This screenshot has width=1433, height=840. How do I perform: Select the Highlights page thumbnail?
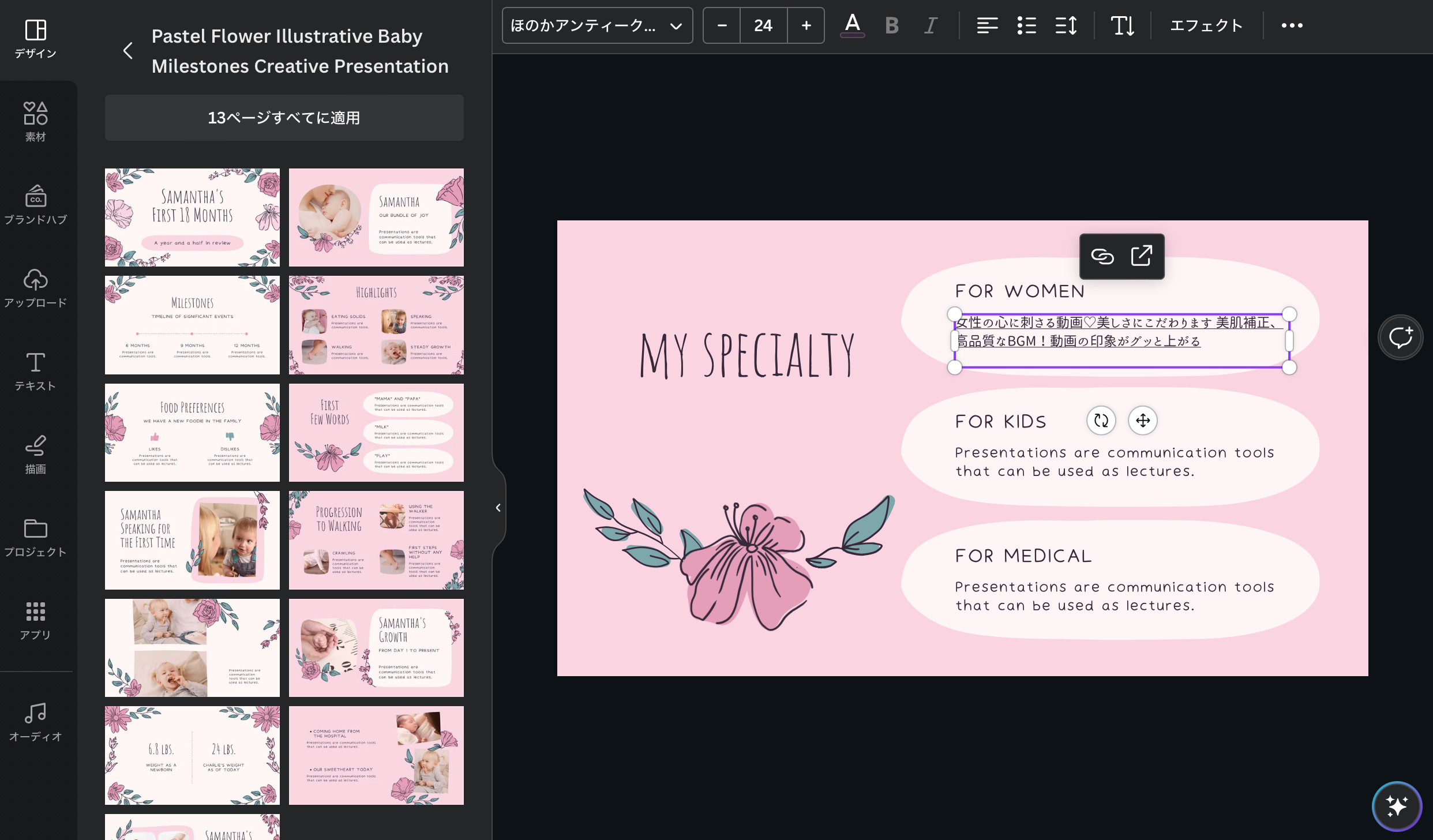point(376,325)
